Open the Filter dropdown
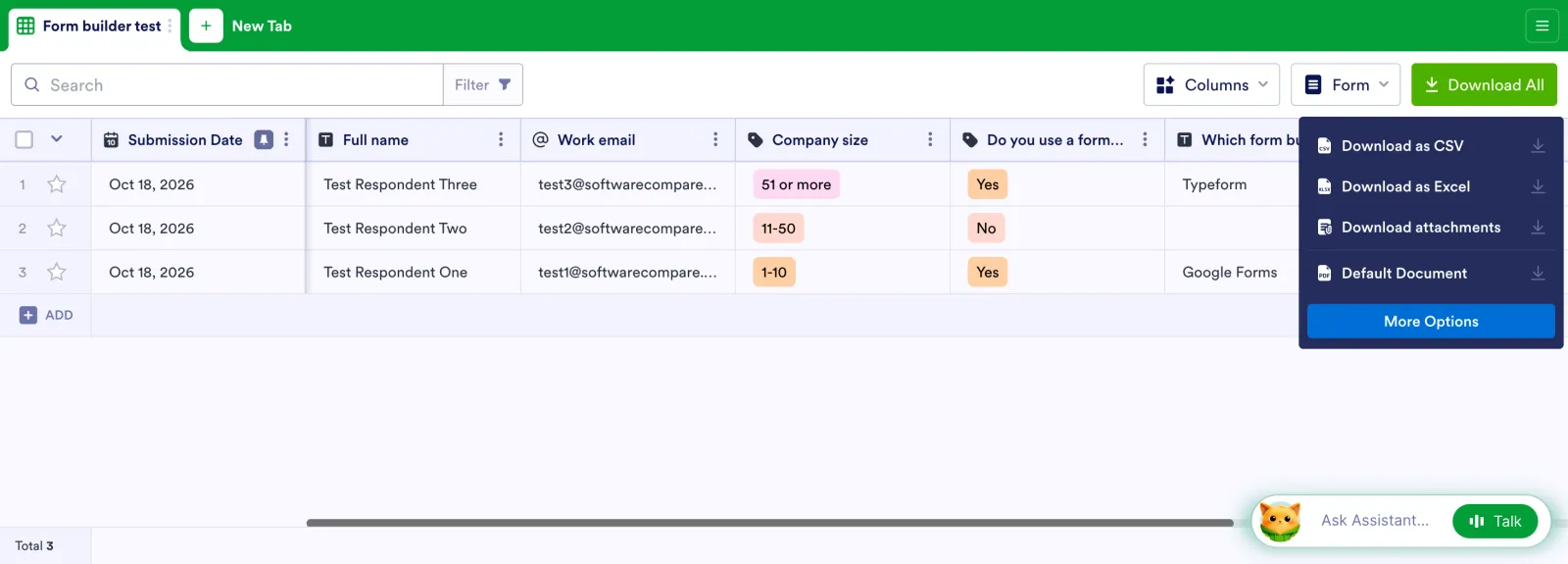Viewport: 1568px width, 564px height. (x=483, y=84)
